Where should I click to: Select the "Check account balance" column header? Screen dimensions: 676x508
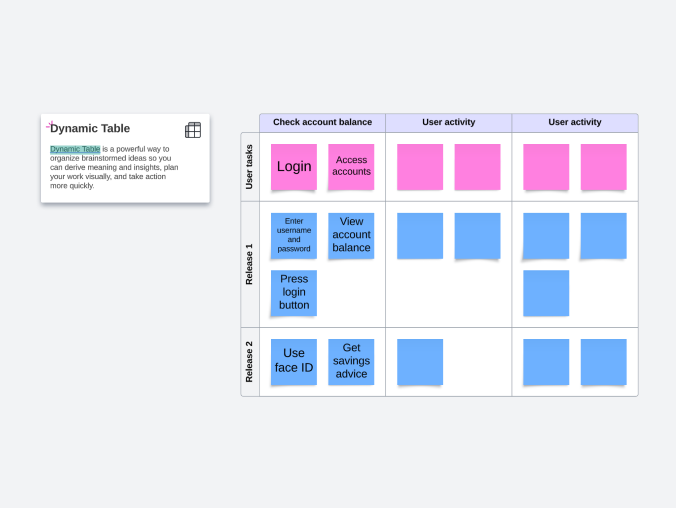point(322,123)
